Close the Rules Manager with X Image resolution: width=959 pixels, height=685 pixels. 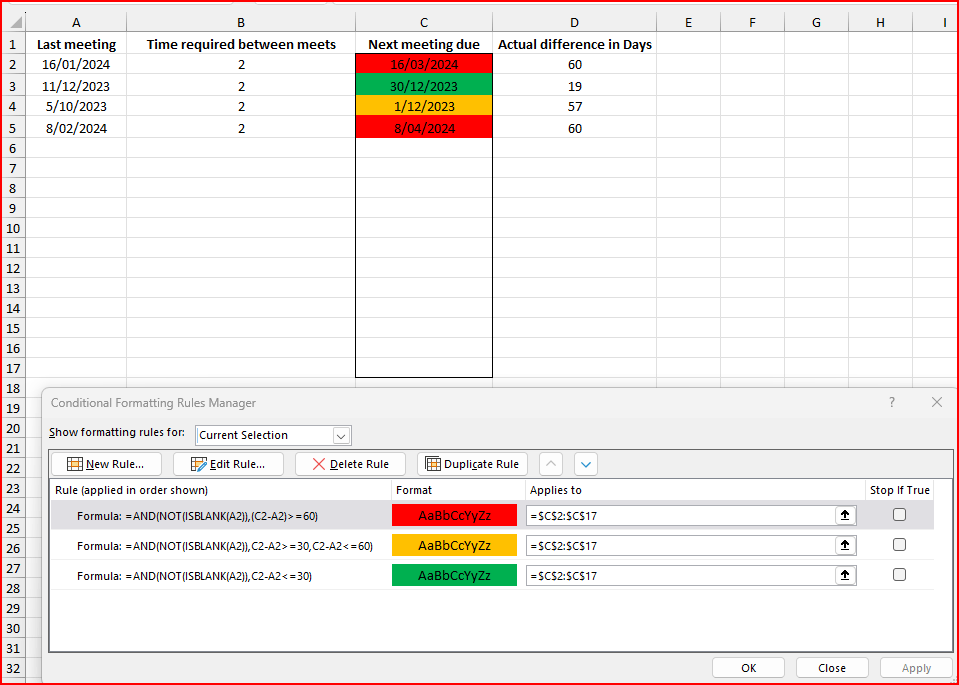point(936,402)
